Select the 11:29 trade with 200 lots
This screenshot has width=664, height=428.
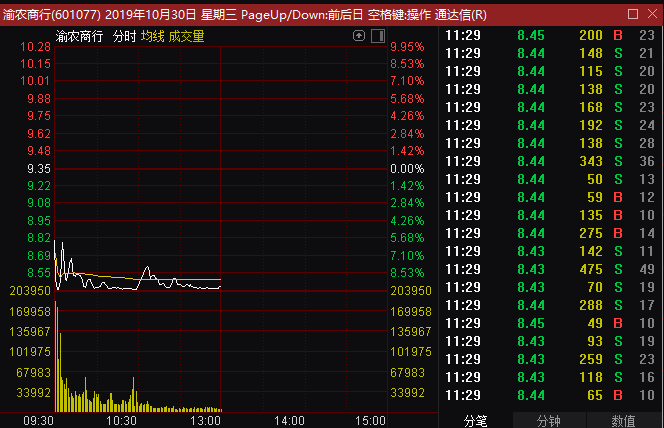[x=550, y=35]
